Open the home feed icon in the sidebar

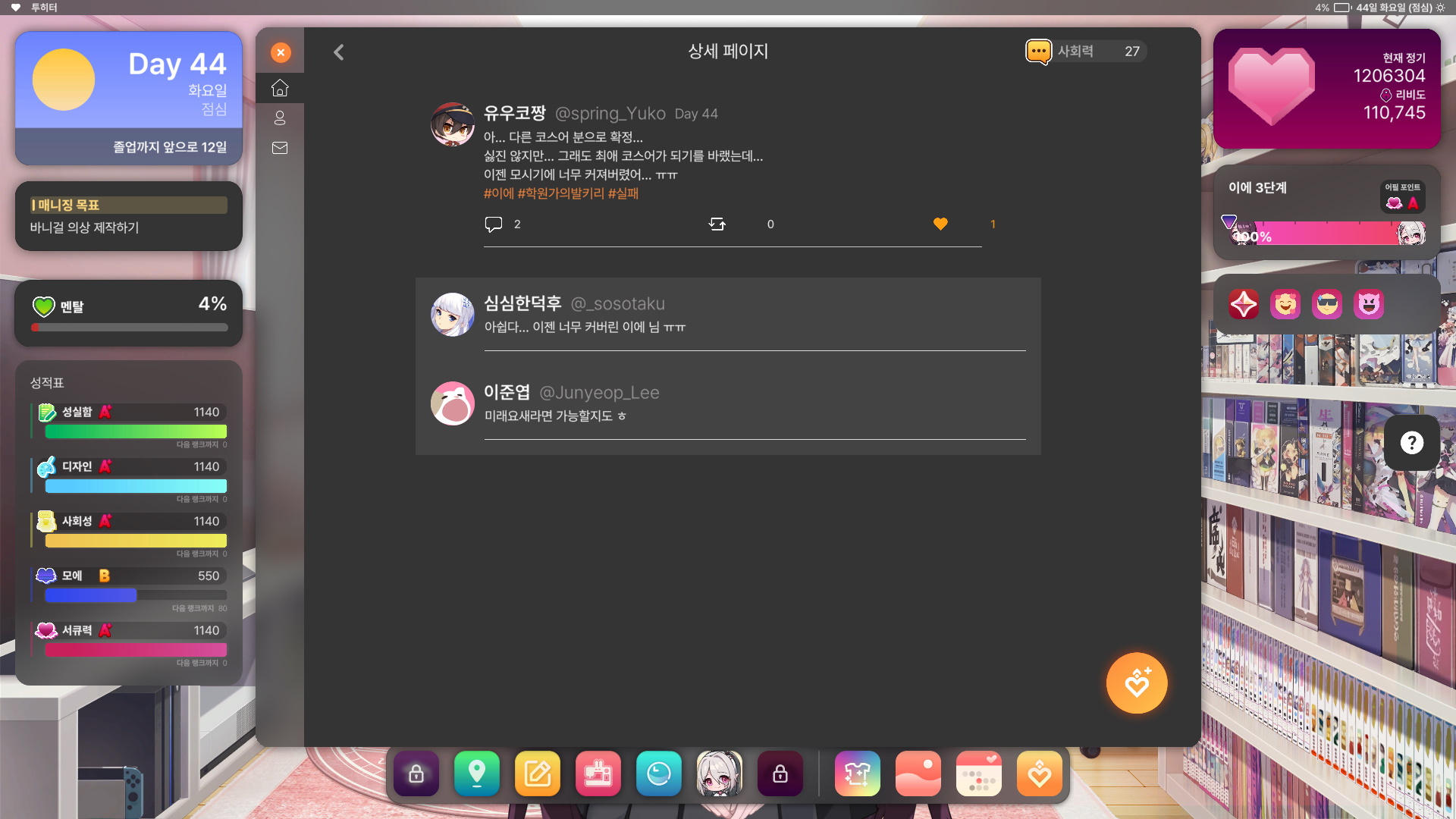point(280,88)
